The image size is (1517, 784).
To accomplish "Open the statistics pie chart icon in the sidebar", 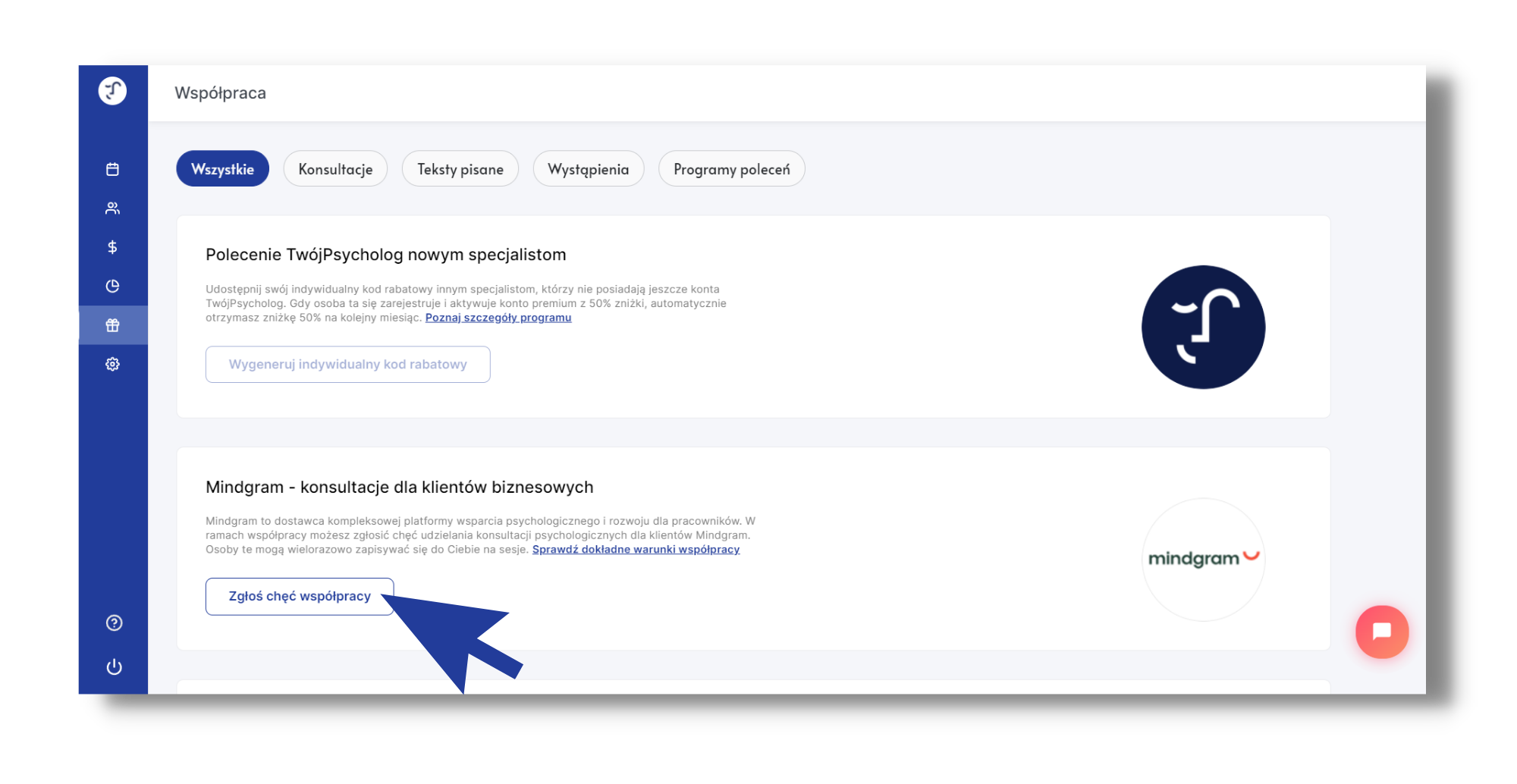I will [x=112, y=287].
